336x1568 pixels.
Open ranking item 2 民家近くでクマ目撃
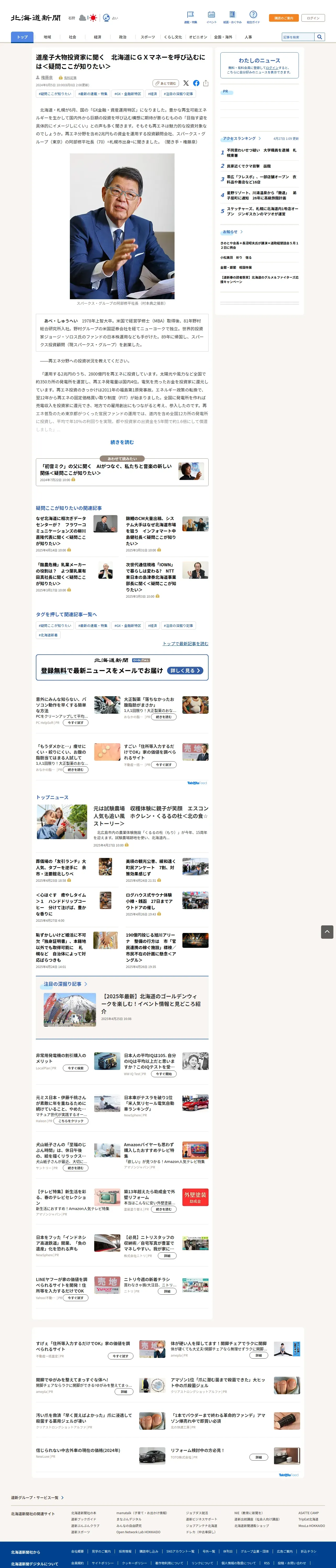249,166
